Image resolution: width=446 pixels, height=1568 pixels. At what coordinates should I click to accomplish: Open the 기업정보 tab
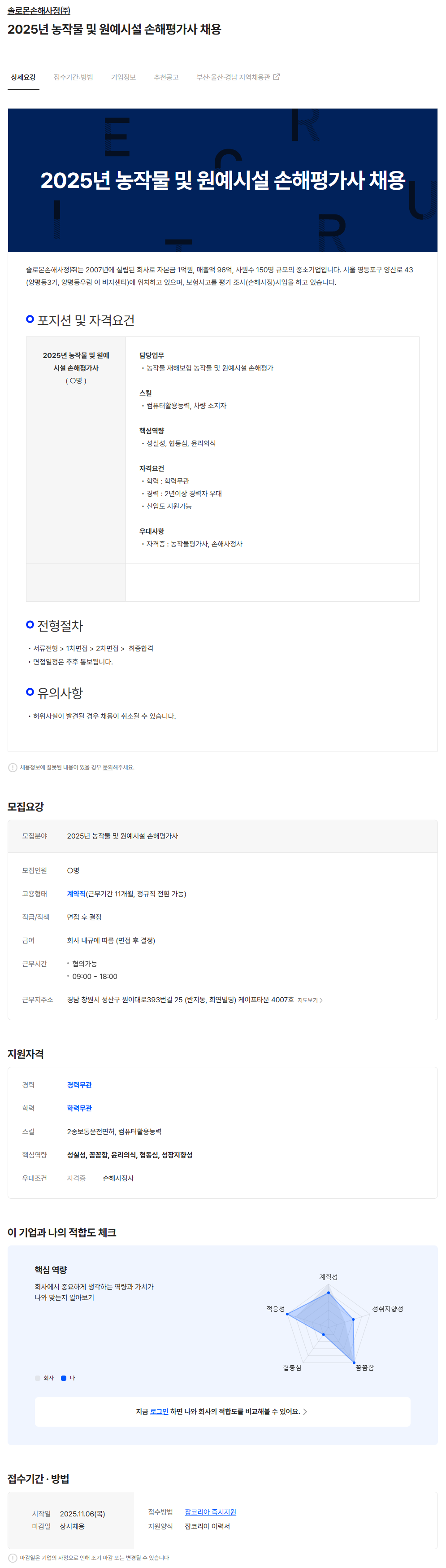123,77
